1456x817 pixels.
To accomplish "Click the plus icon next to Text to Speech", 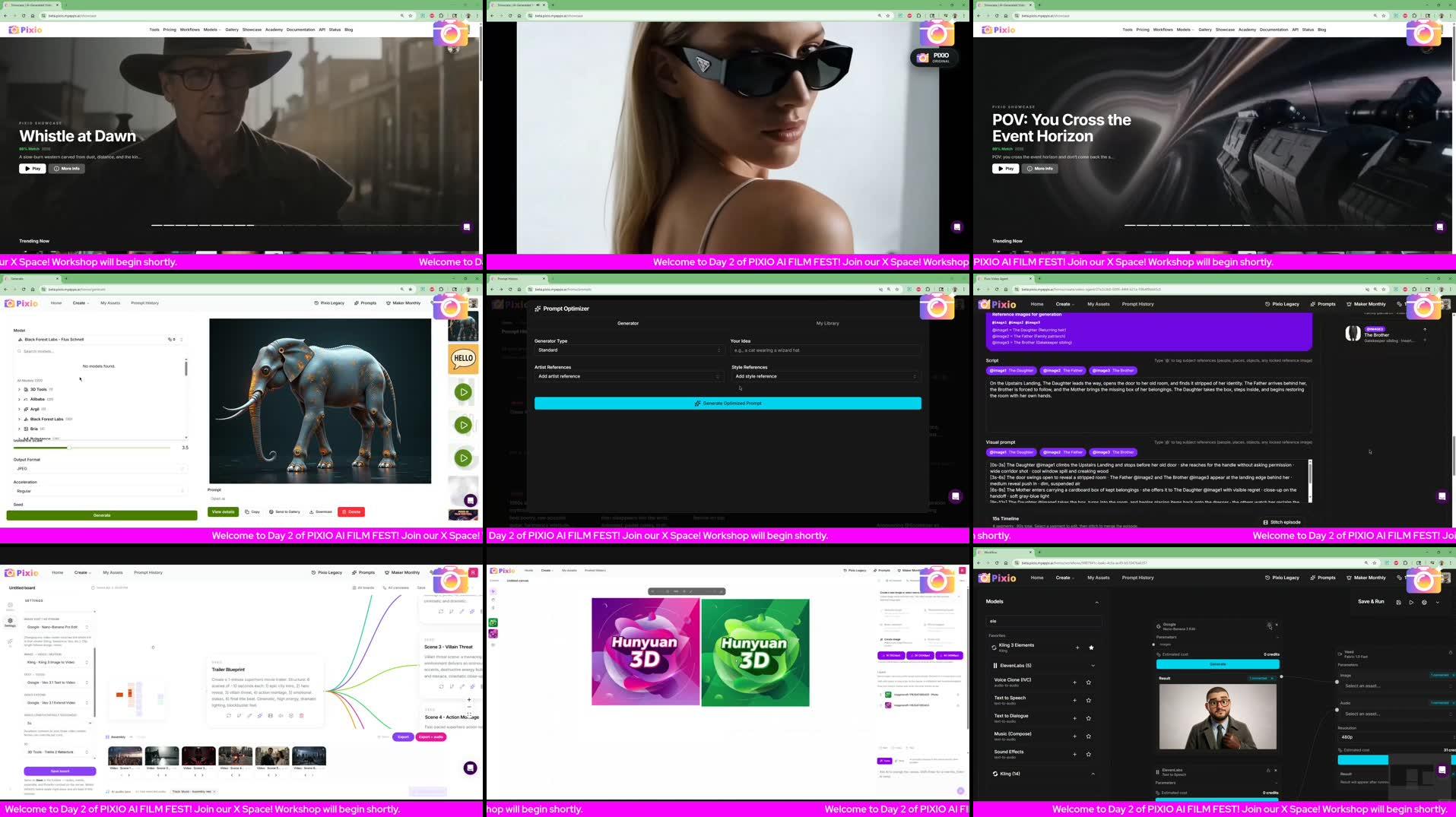I will pyautogui.click(x=1075, y=699).
